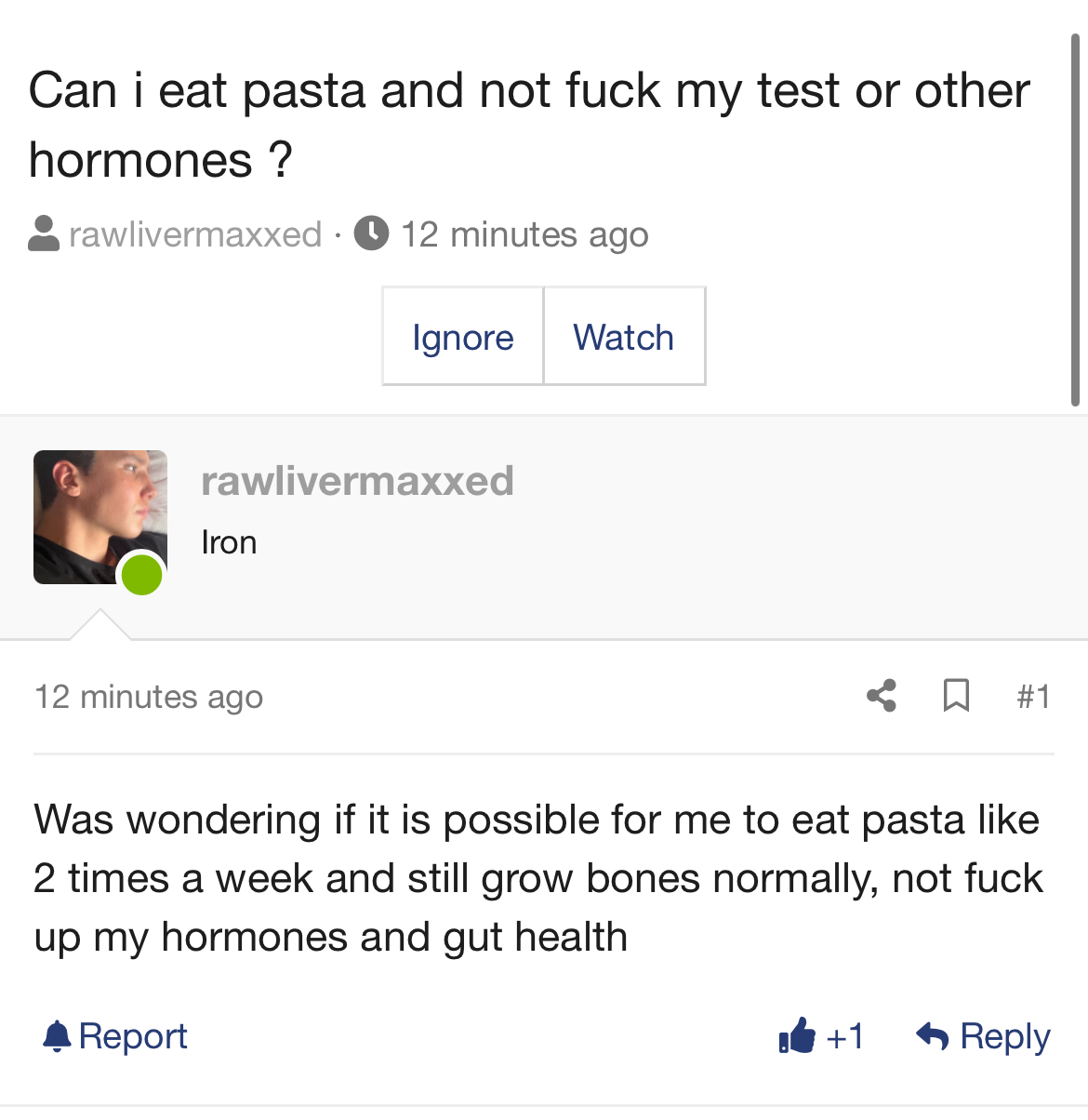Screen dimensions: 1088x1120
Task: Click the #1 post number link
Action: (1034, 696)
